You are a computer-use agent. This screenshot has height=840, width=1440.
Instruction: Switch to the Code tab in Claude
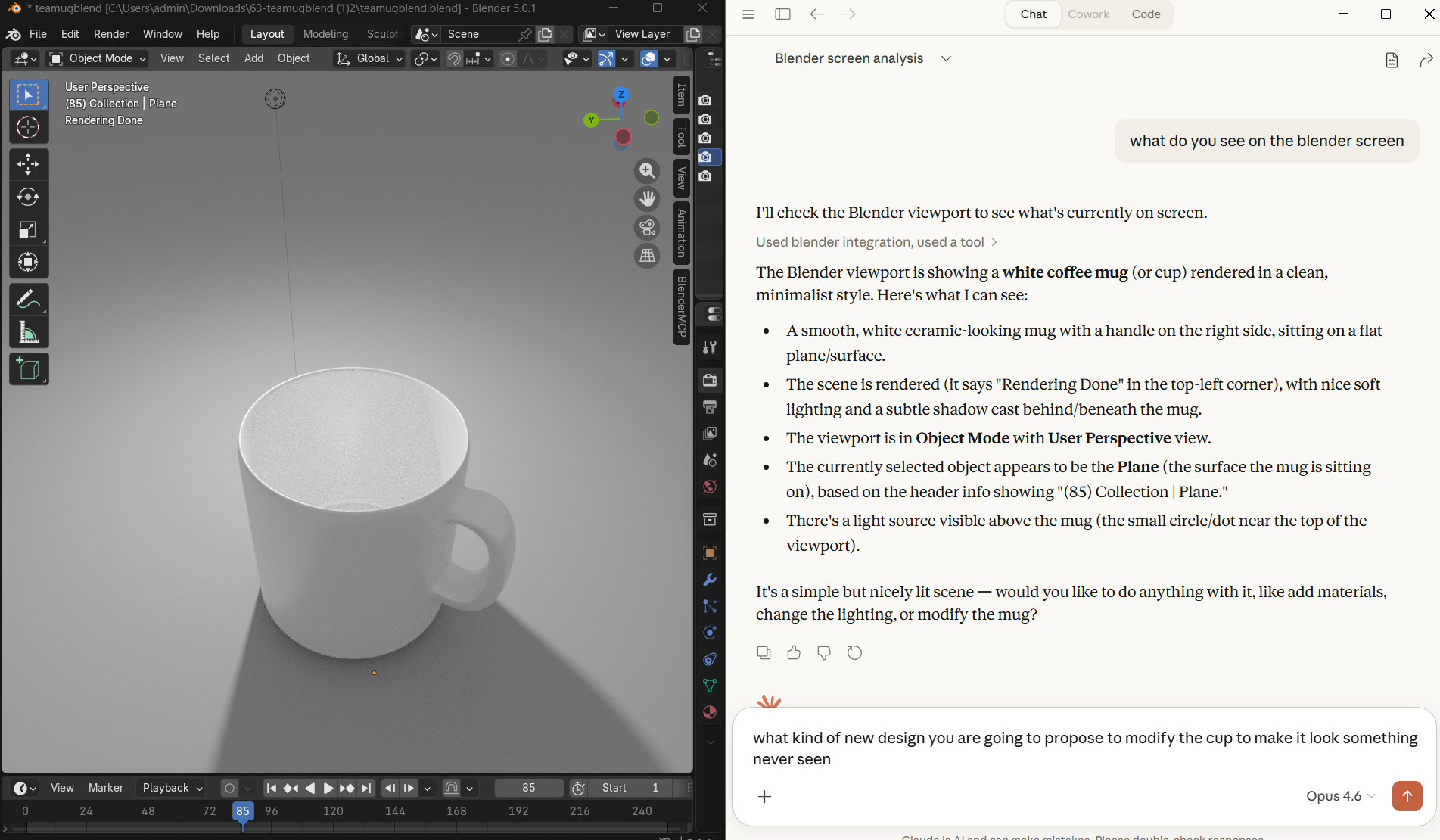coord(1146,14)
